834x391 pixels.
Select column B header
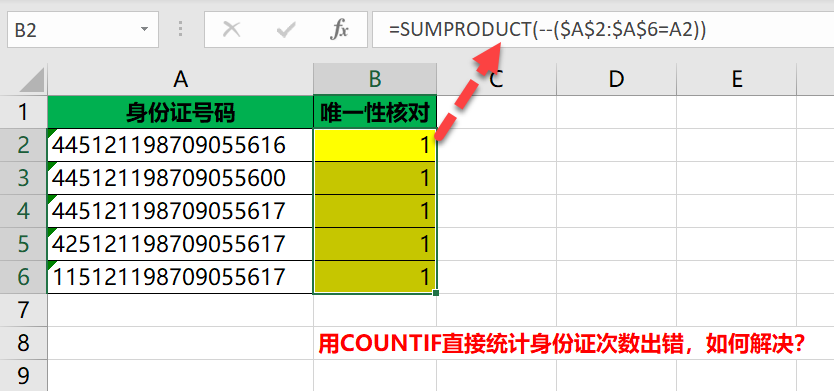tap(375, 79)
